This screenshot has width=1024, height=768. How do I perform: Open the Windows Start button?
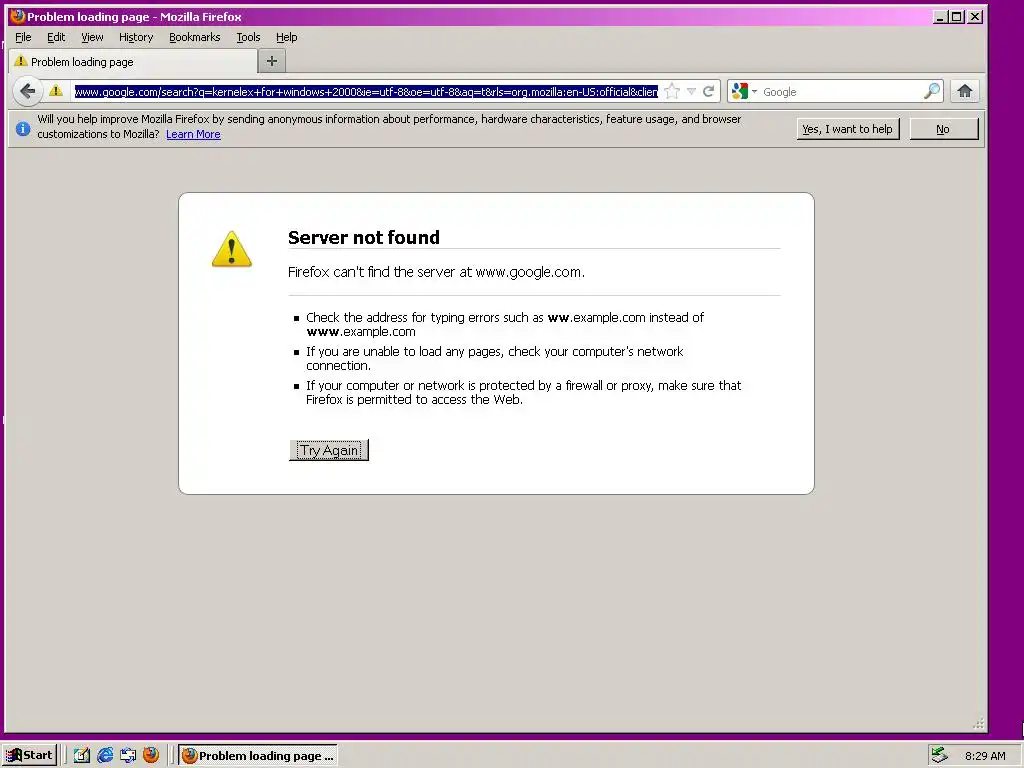pos(29,756)
